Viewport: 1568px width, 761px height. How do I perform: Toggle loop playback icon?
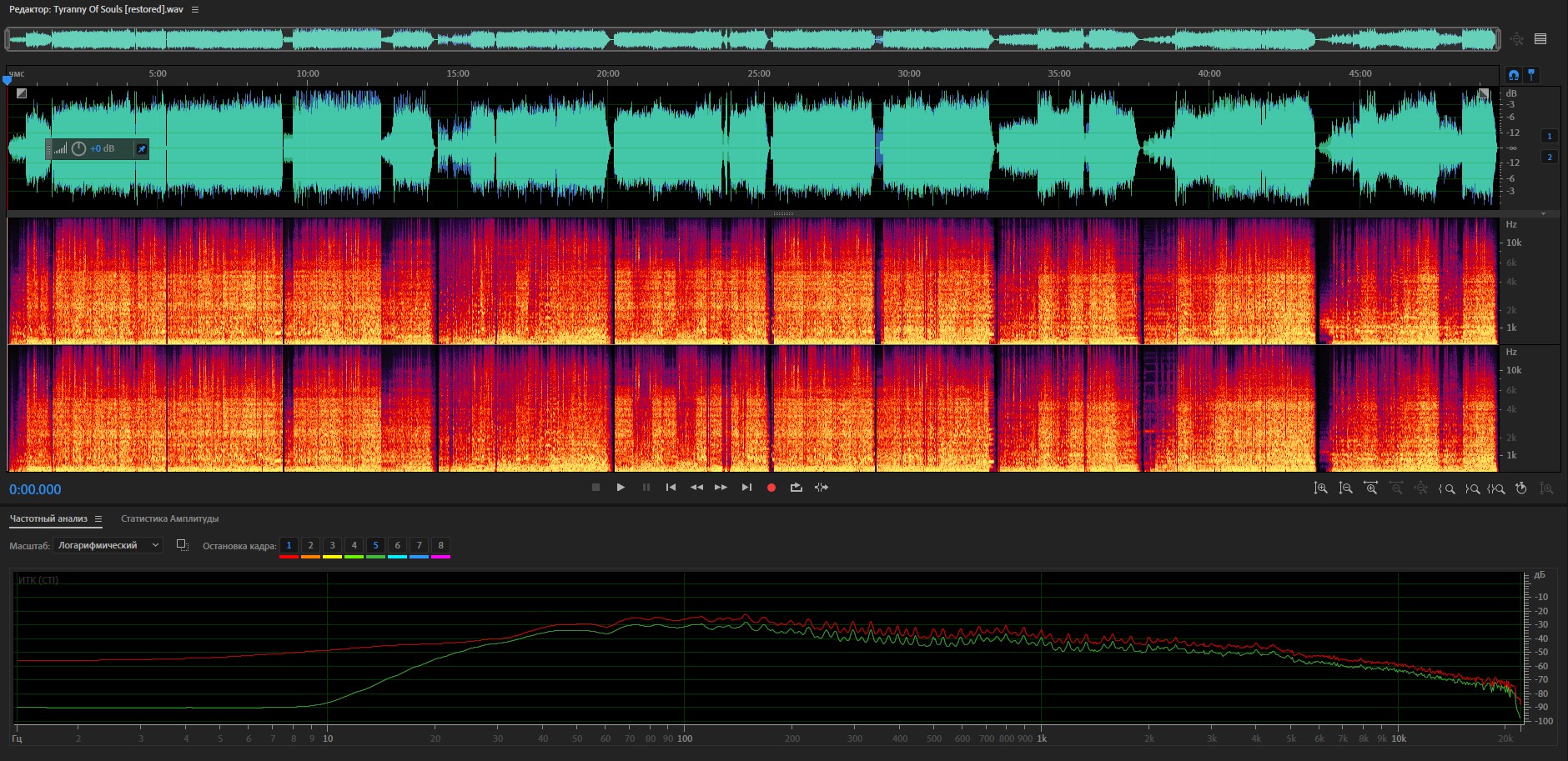click(x=797, y=488)
